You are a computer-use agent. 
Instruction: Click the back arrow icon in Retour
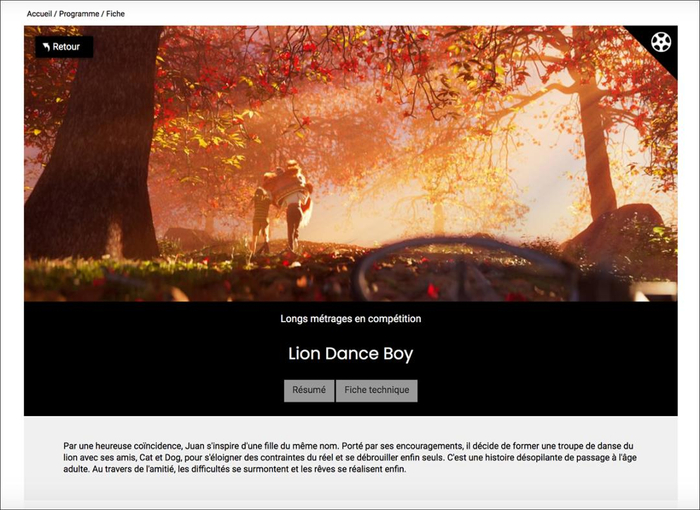pos(46,47)
